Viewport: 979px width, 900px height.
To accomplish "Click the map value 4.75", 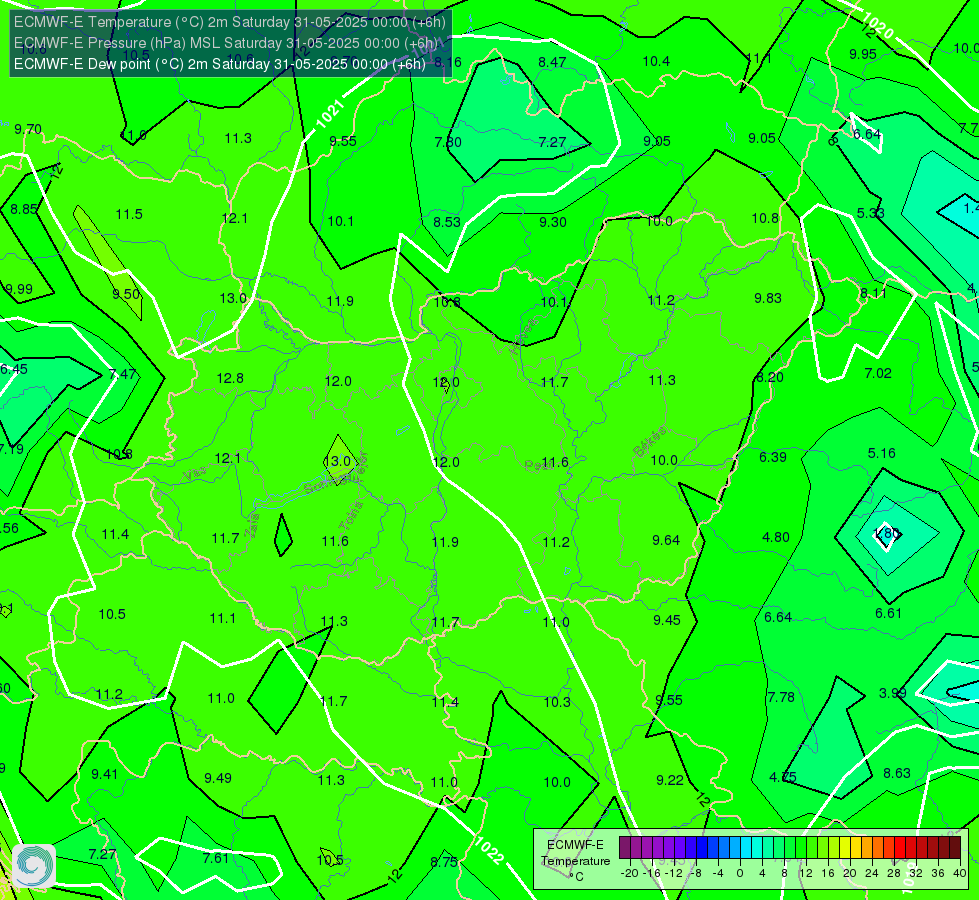I will pyautogui.click(x=783, y=778).
